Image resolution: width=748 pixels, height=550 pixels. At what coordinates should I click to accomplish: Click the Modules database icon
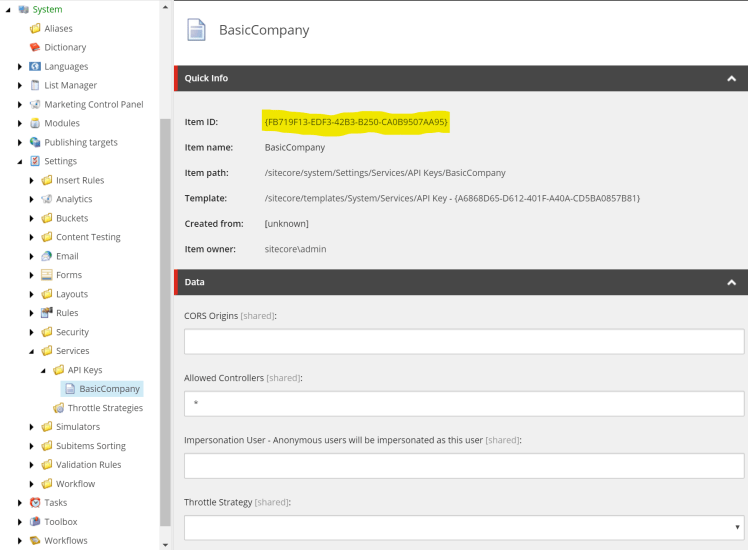click(x=35, y=123)
